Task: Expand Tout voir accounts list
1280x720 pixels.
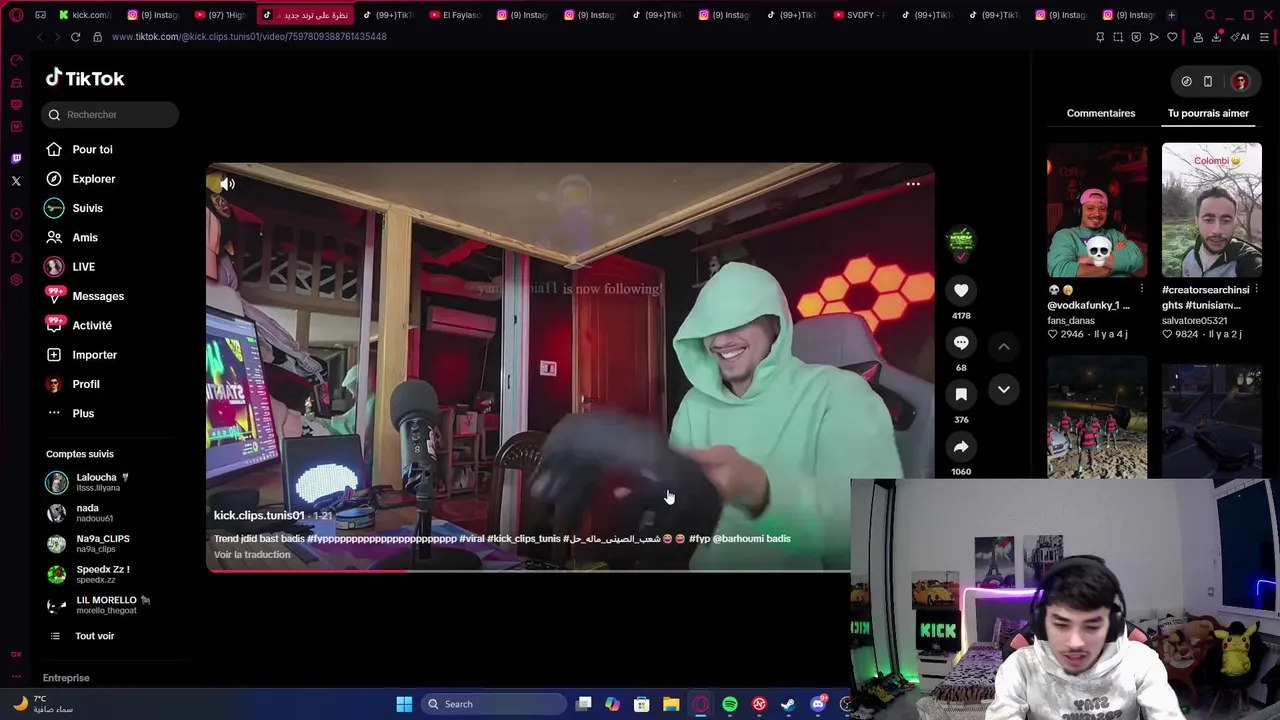Action: (81, 636)
